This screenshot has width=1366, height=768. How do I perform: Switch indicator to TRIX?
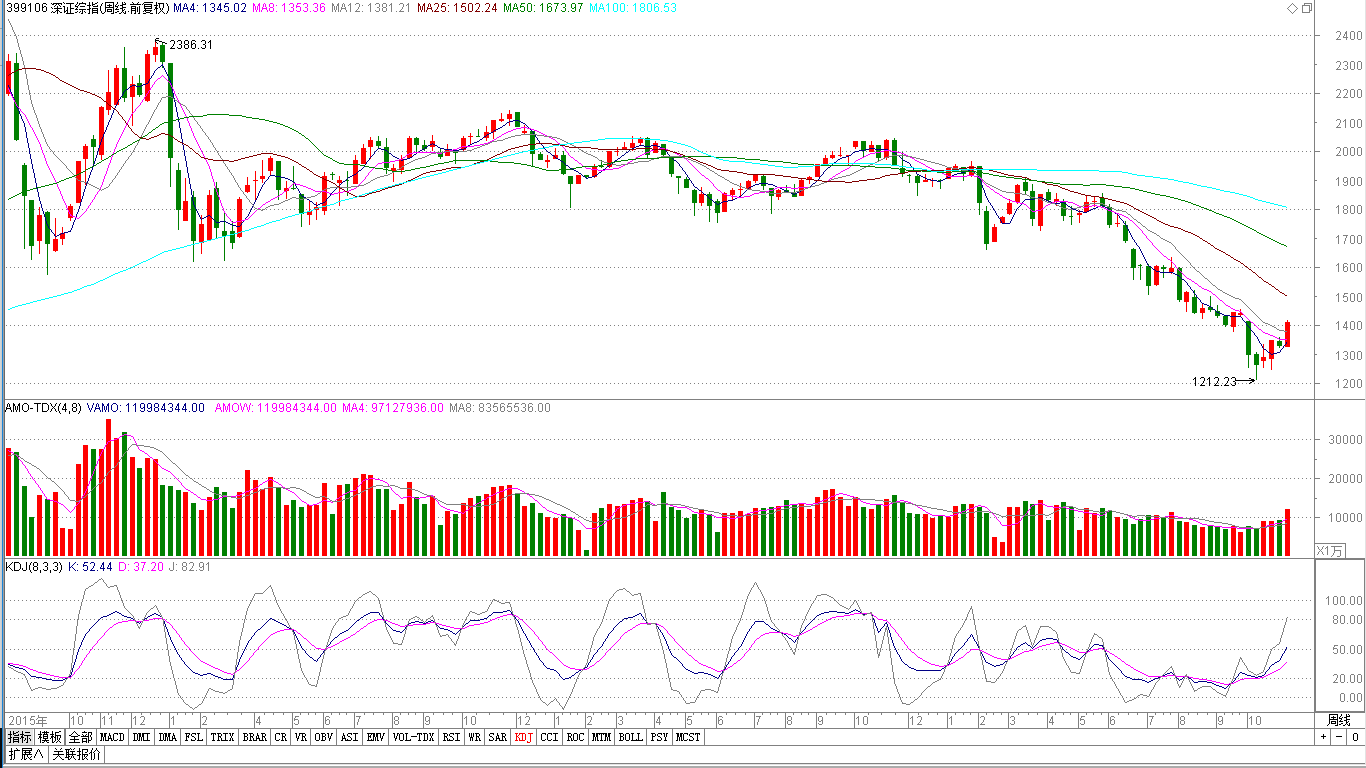click(x=223, y=737)
